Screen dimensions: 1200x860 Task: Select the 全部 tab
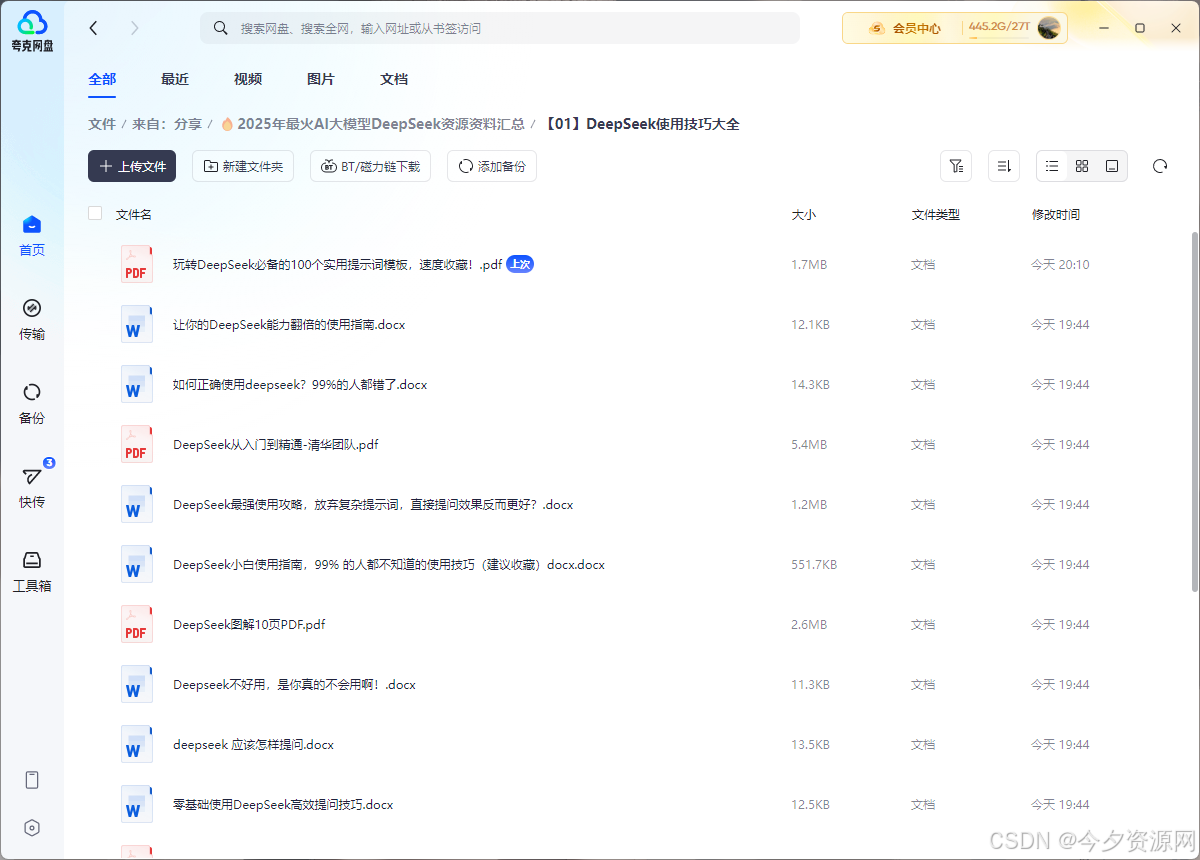[x=102, y=79]
